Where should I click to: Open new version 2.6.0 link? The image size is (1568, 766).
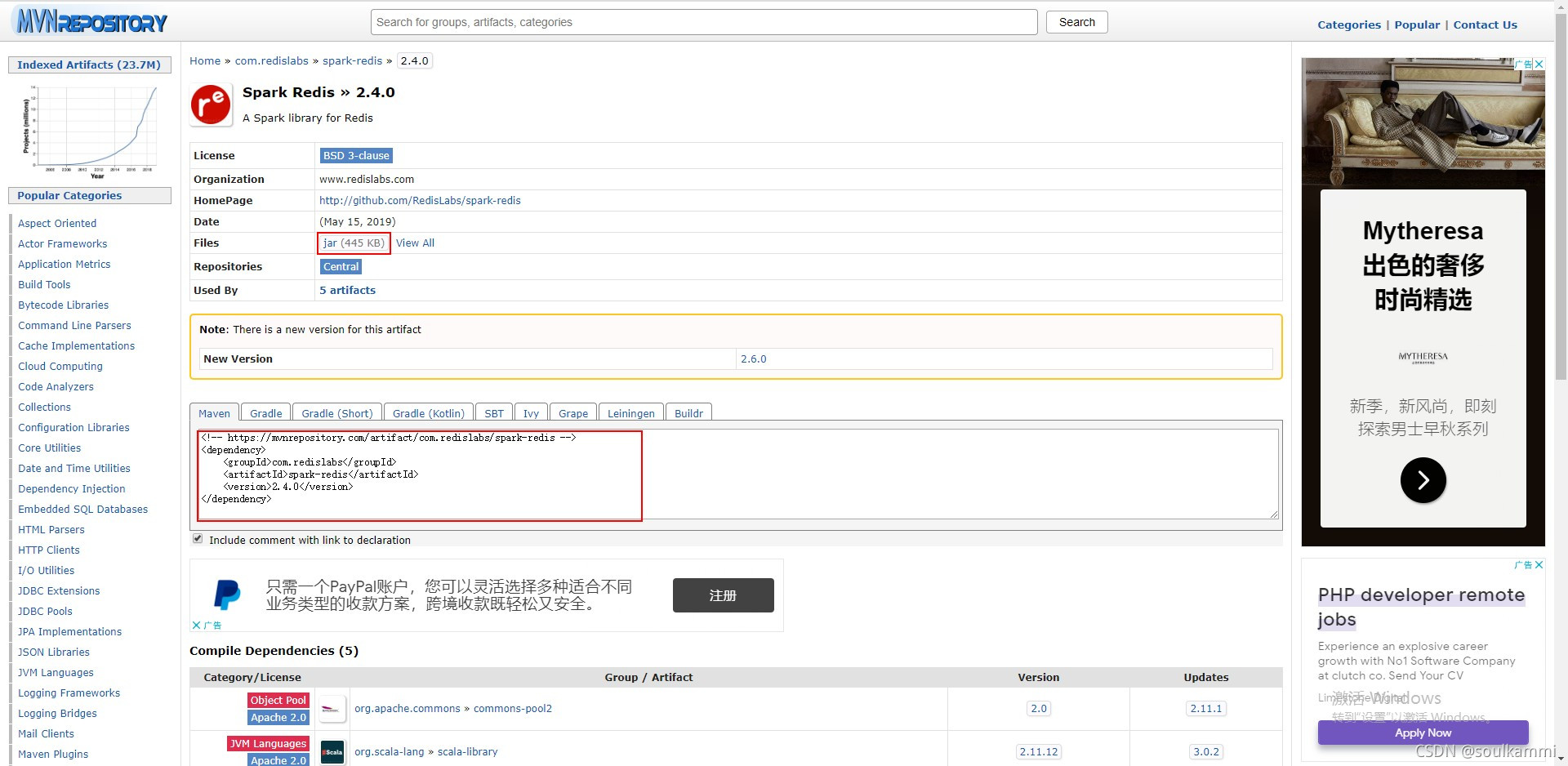click(x=753, y=359)
